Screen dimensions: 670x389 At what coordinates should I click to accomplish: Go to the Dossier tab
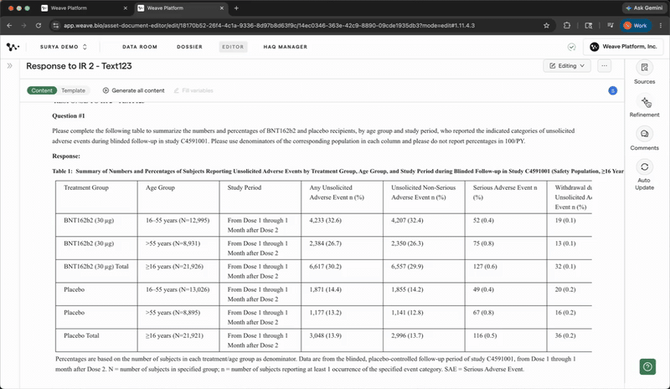189,47
